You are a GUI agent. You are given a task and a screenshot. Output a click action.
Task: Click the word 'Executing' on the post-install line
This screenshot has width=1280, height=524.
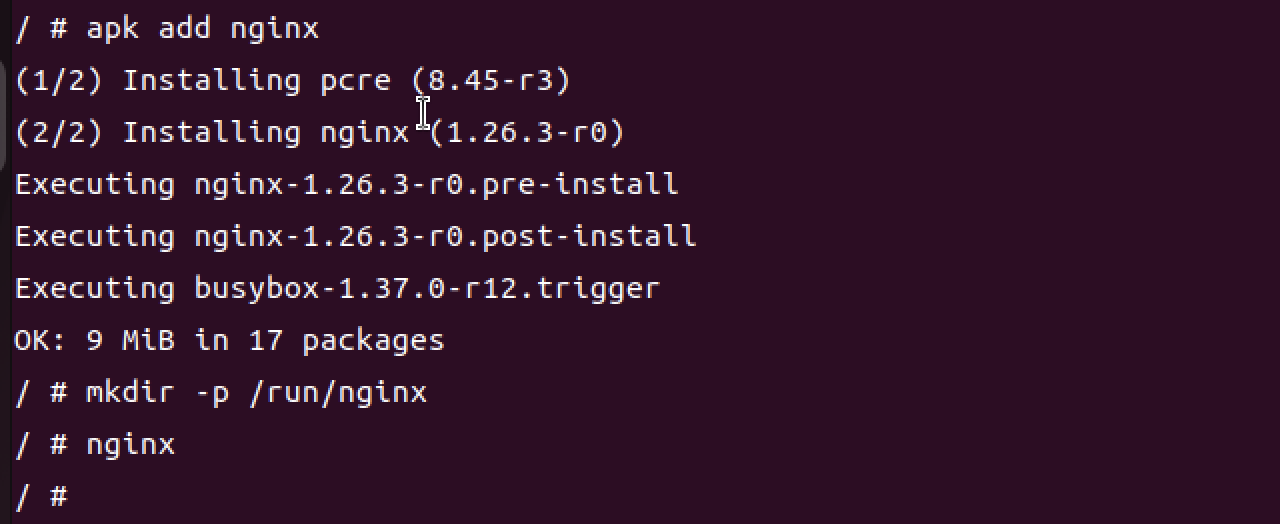pos(95,236)
